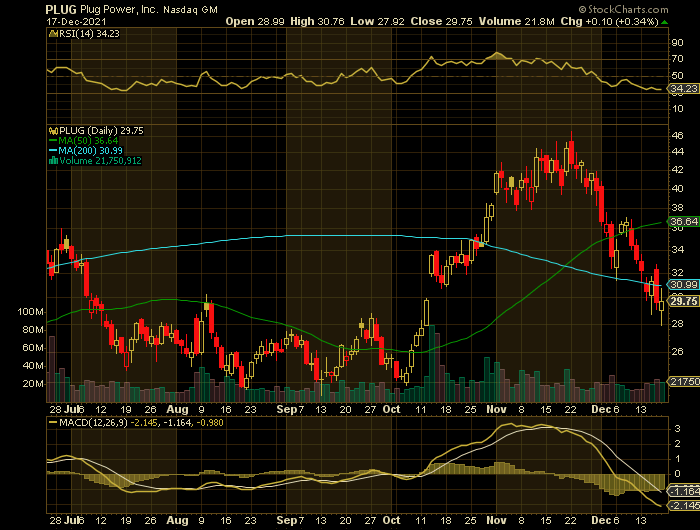Click the MA(50) 36.64 legend text
Screen dimensions: 700x530
[88, 141]
